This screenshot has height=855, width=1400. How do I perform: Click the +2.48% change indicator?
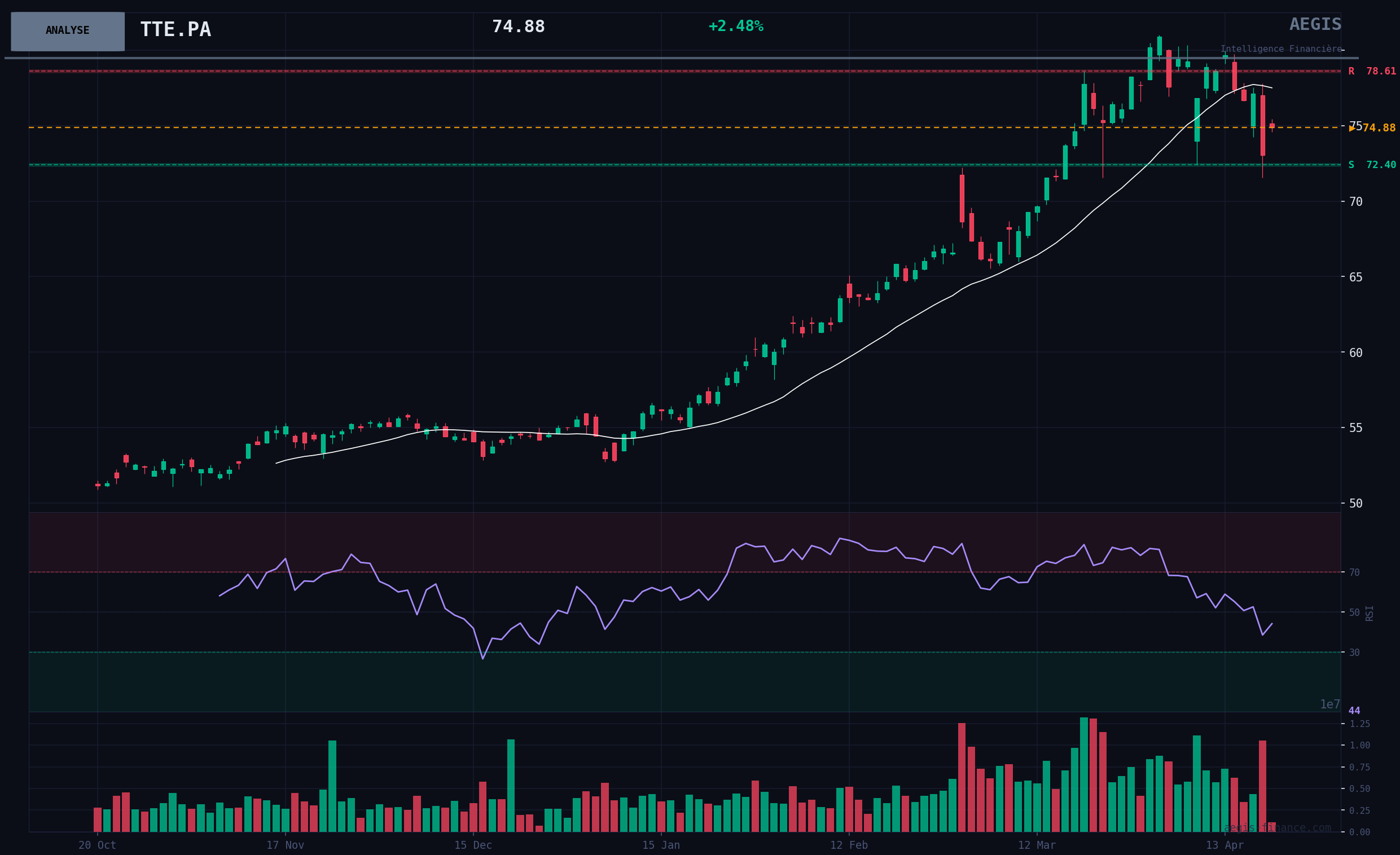click(735, 26)
